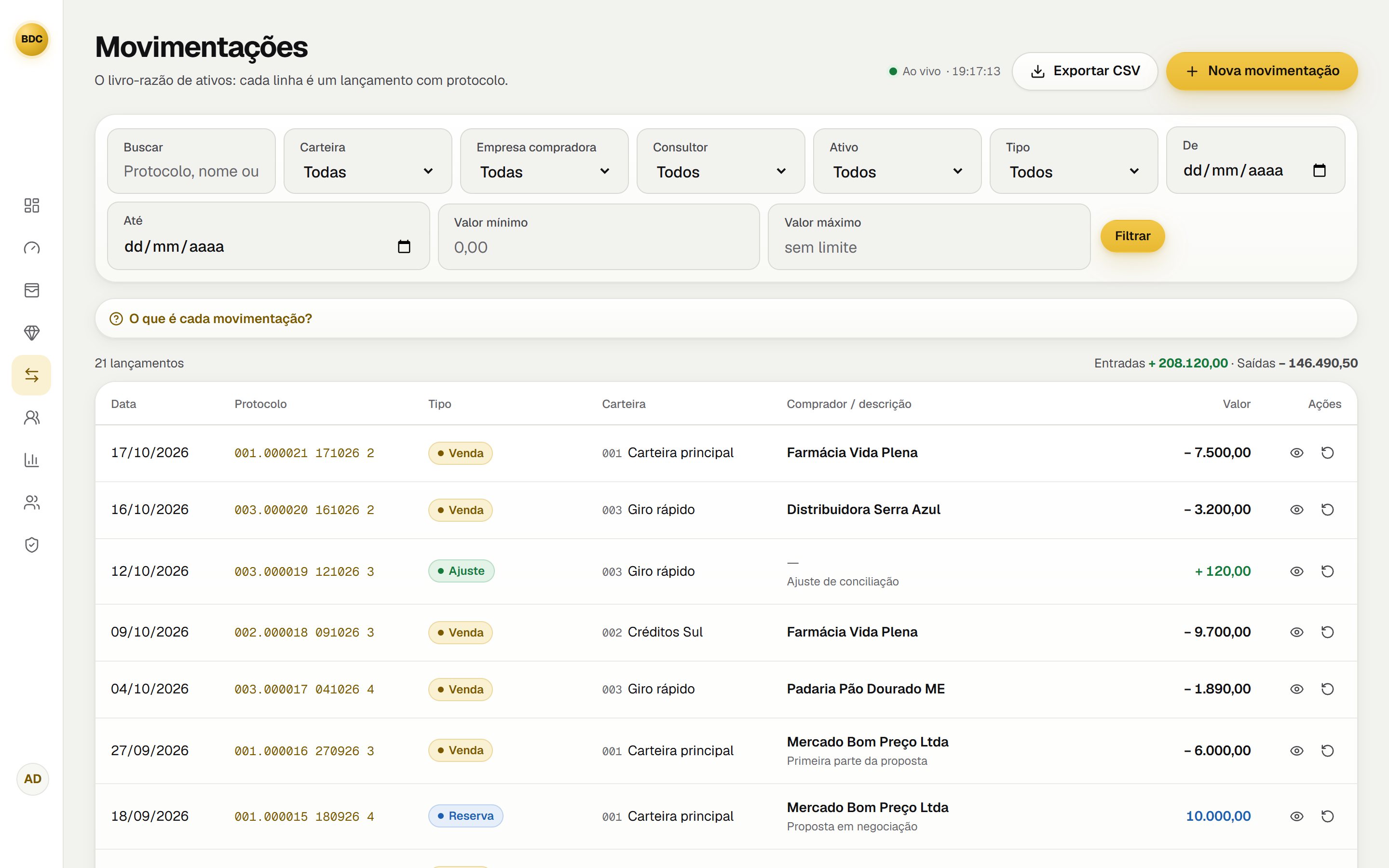This screenshot has width=1389, height=868.
Task: Click the Saídas total – 146.490,50
Action: pyautogui.click(x=1318, y=364)
